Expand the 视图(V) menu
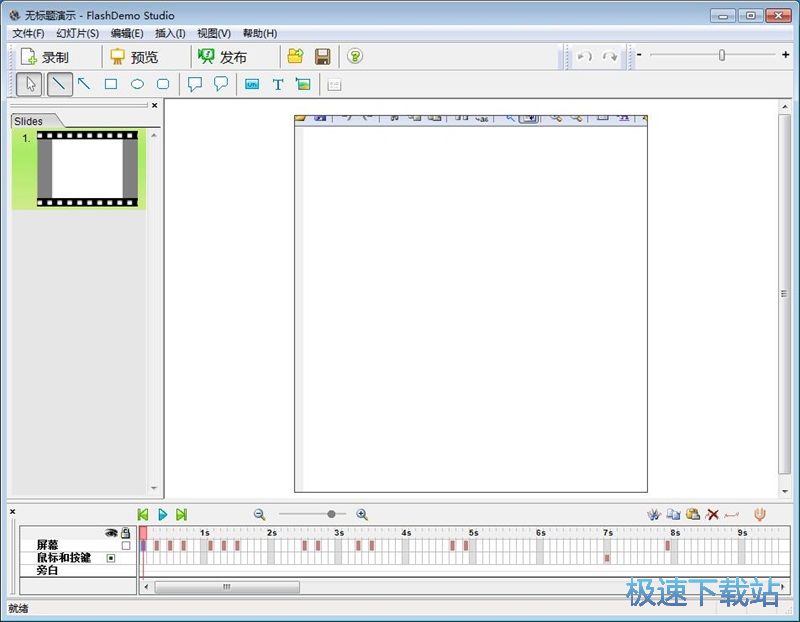The image size is (800, 622). click(214, 33)
